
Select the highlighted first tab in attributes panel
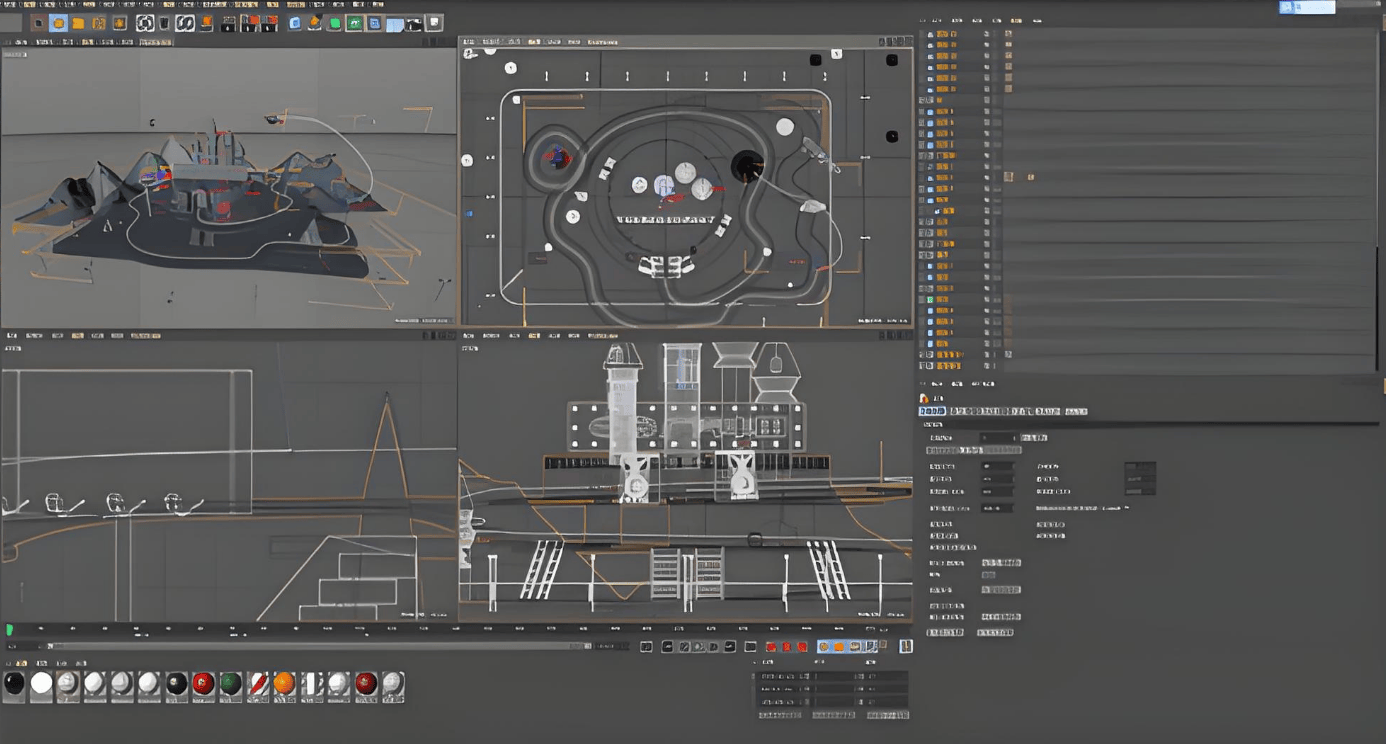coord(932,411)
